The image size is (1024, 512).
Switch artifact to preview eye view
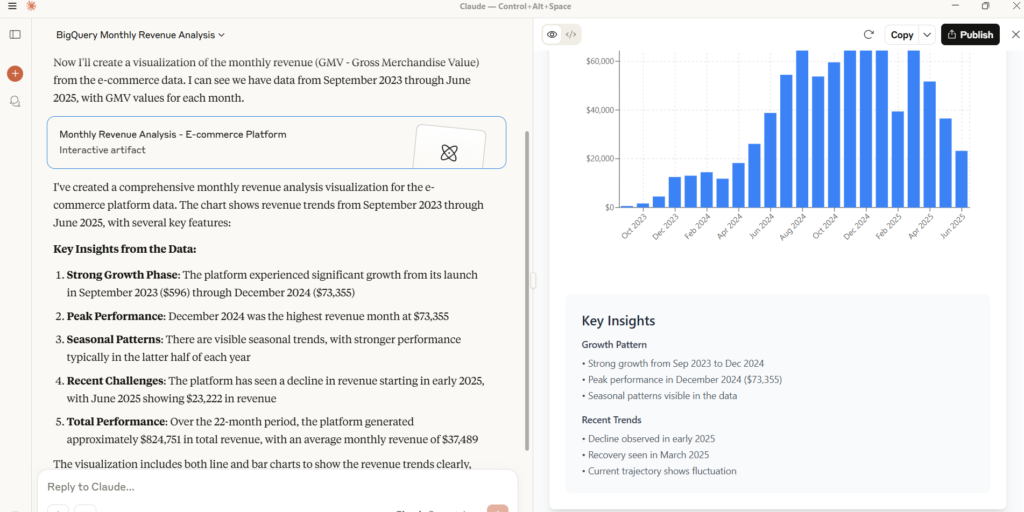coord(552,34)
